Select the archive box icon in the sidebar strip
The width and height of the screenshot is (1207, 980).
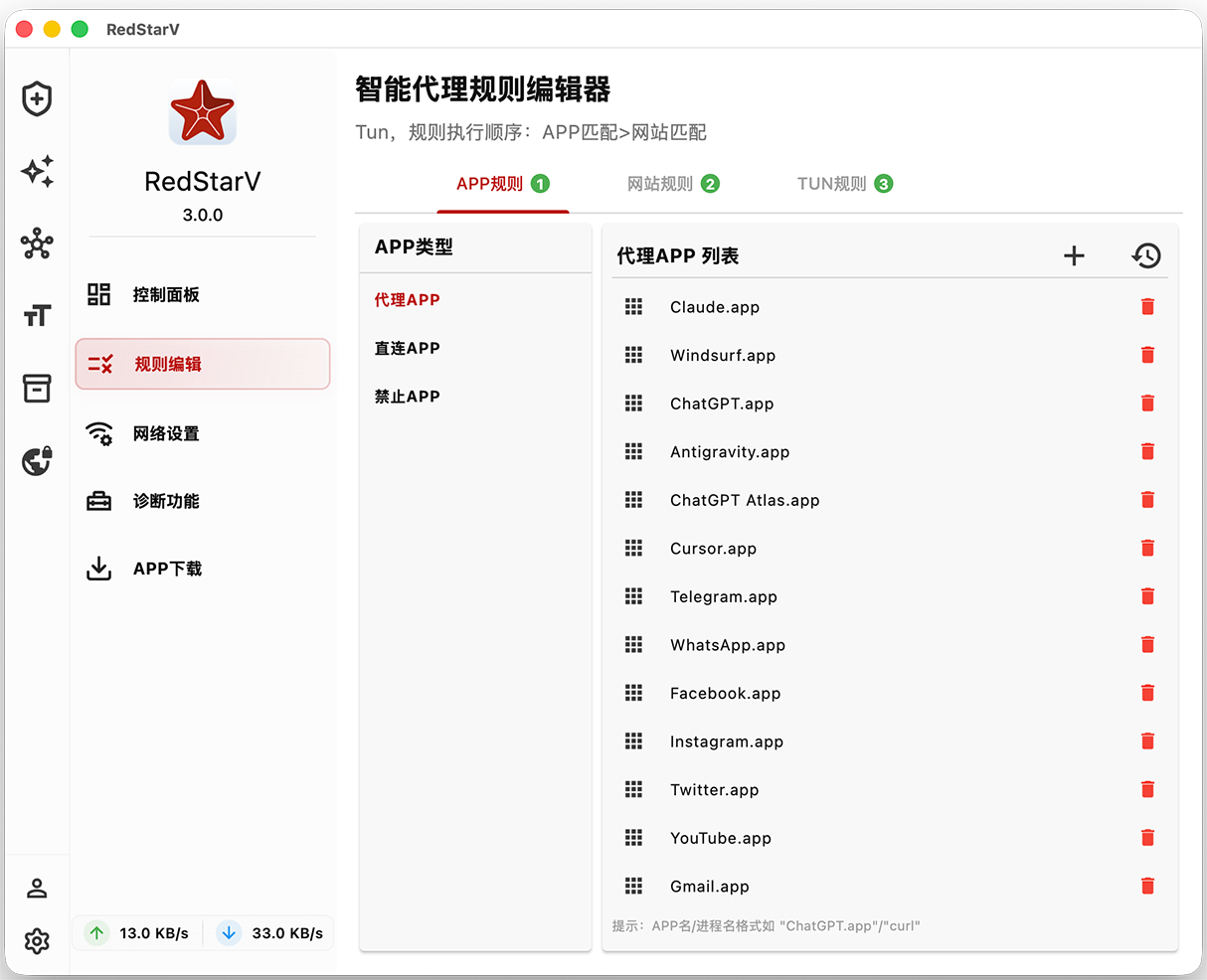pyautogui.click(x=37, y=388)
